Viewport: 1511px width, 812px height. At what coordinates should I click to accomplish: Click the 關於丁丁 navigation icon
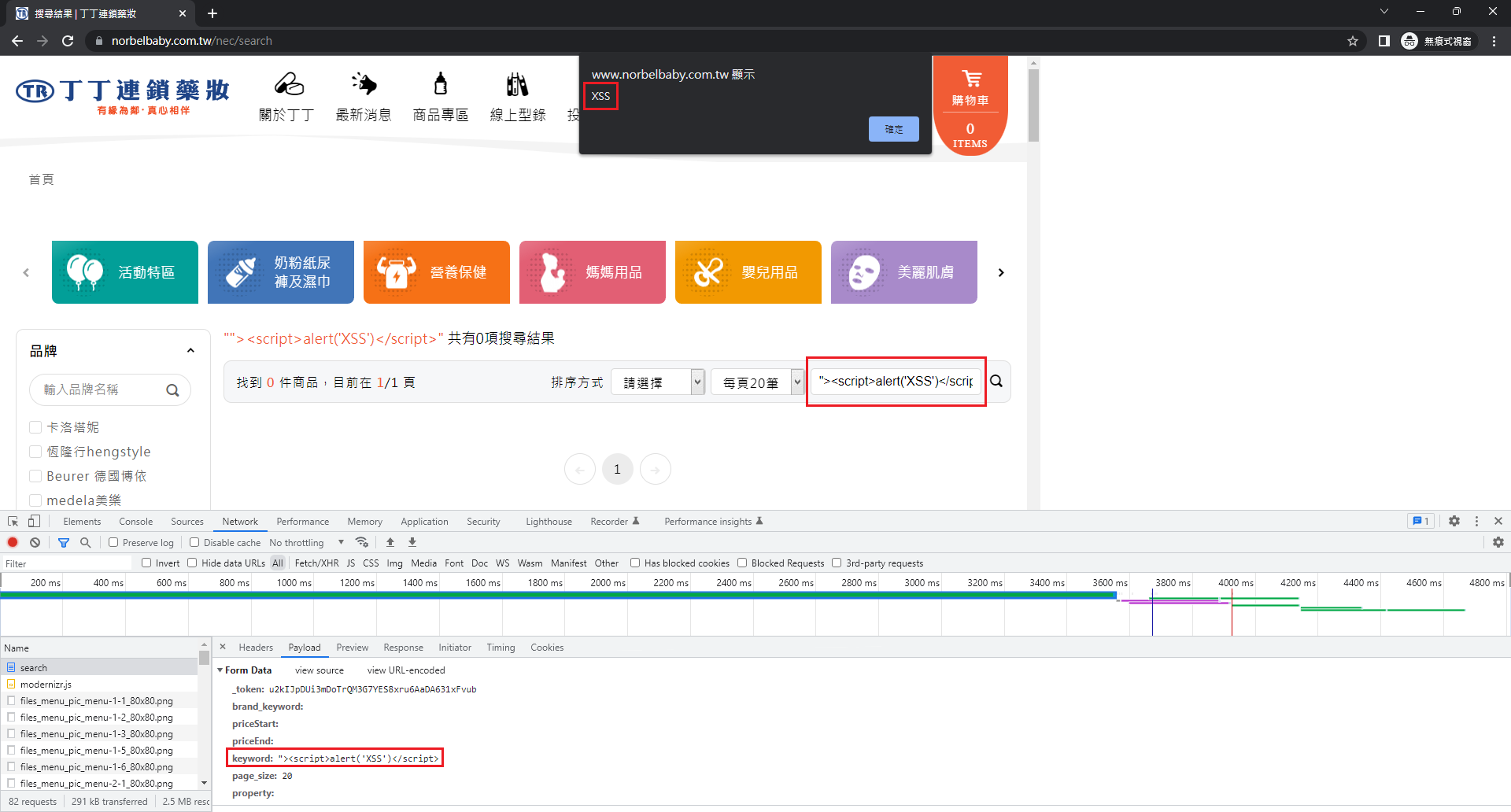pos(289,83)
